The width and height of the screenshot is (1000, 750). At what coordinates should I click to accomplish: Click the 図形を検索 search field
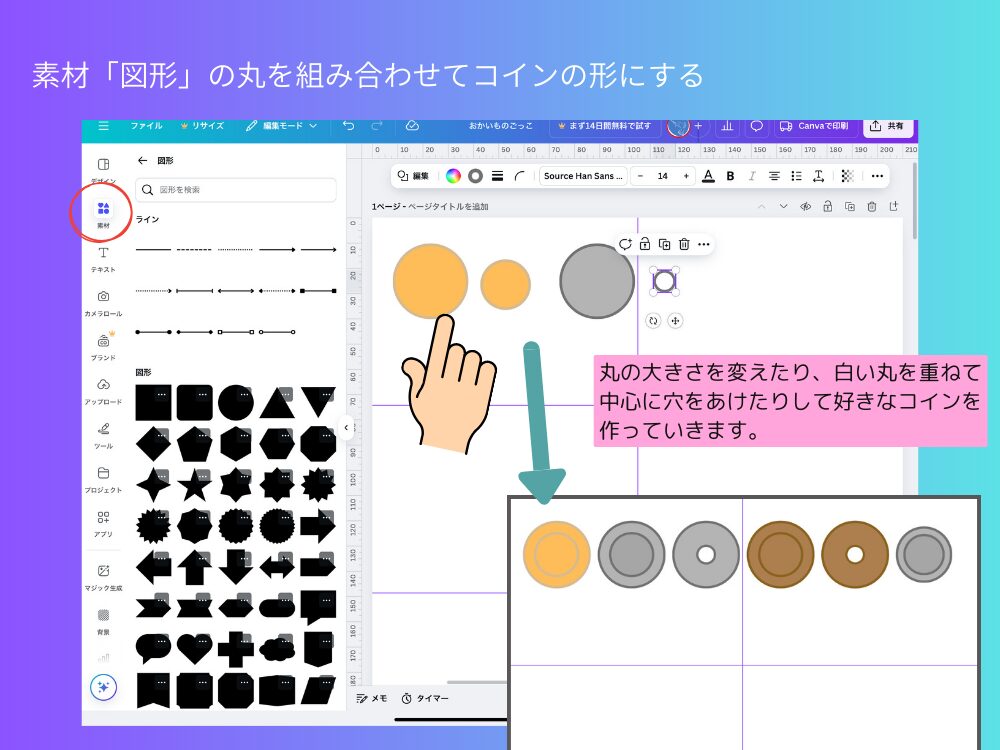(235, 189)
